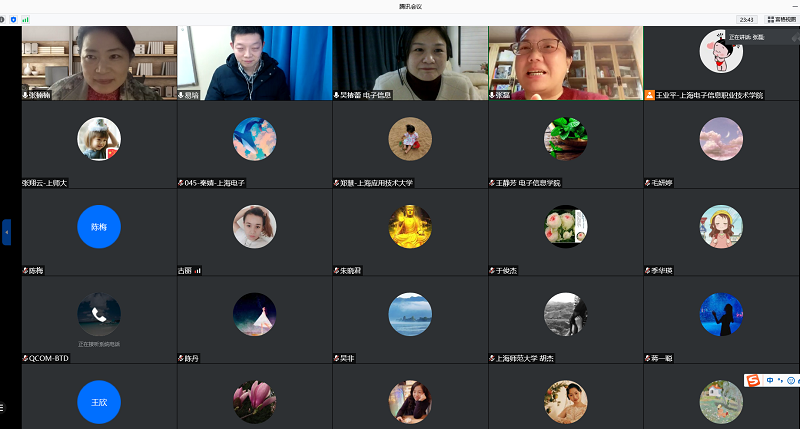Click the muted mic icon beside 蒋一聪
The width and height of the screenshot is (800, 429).
(x=648, y=358)
